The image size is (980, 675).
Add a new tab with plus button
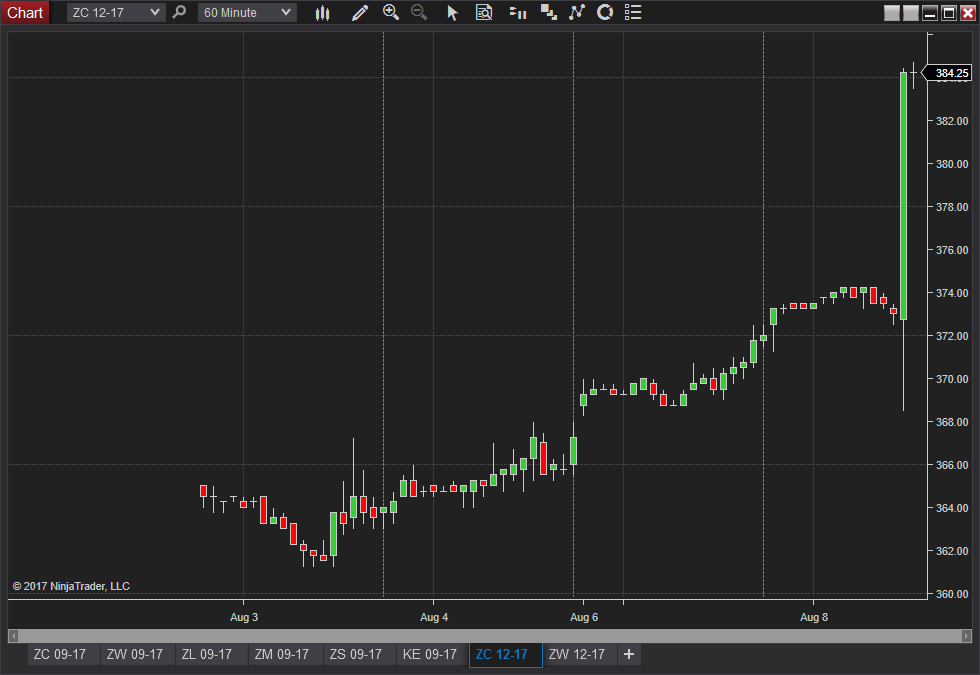[x=629, y=654]
